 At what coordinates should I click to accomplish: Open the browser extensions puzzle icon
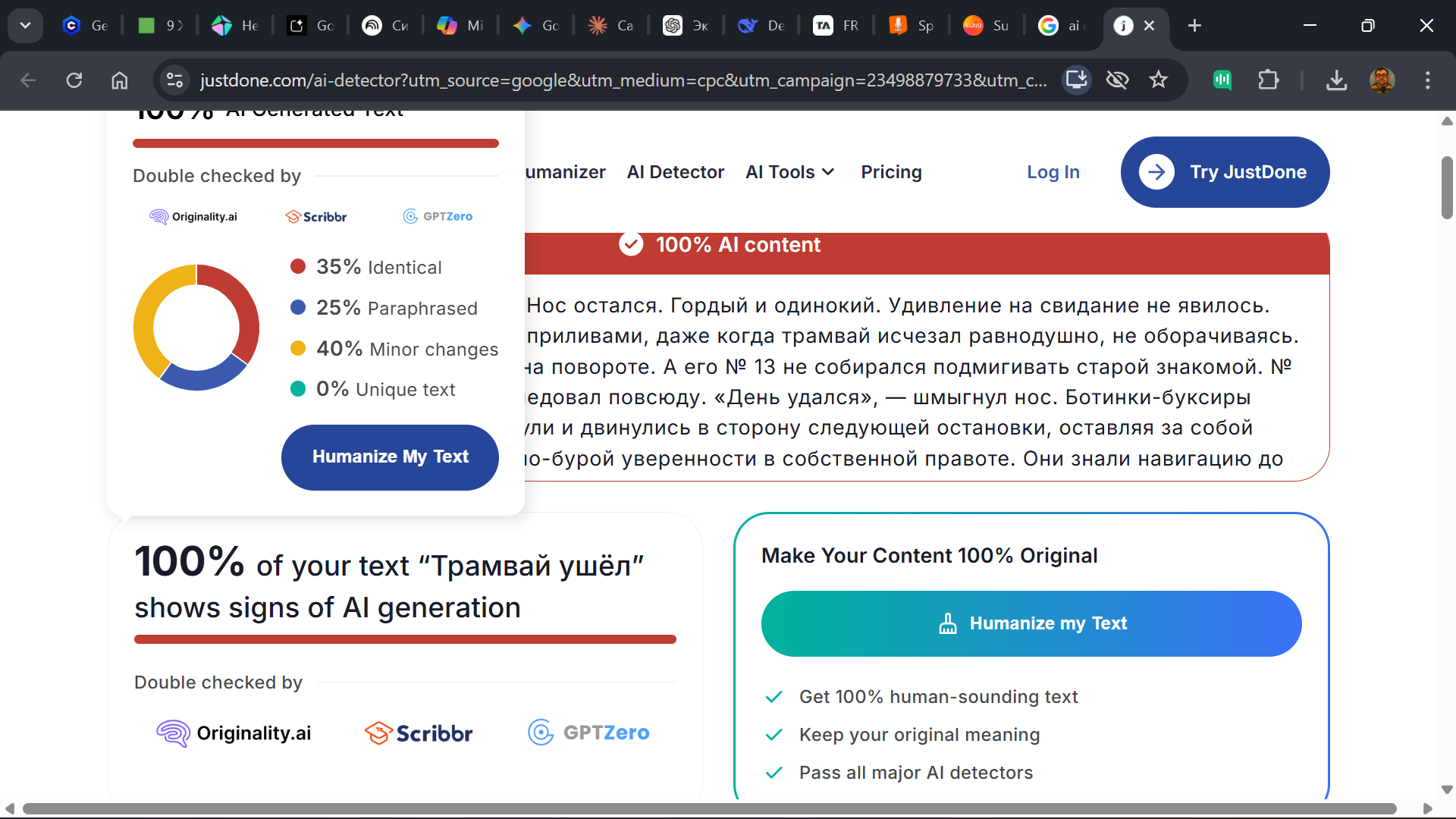(1268, 80)
